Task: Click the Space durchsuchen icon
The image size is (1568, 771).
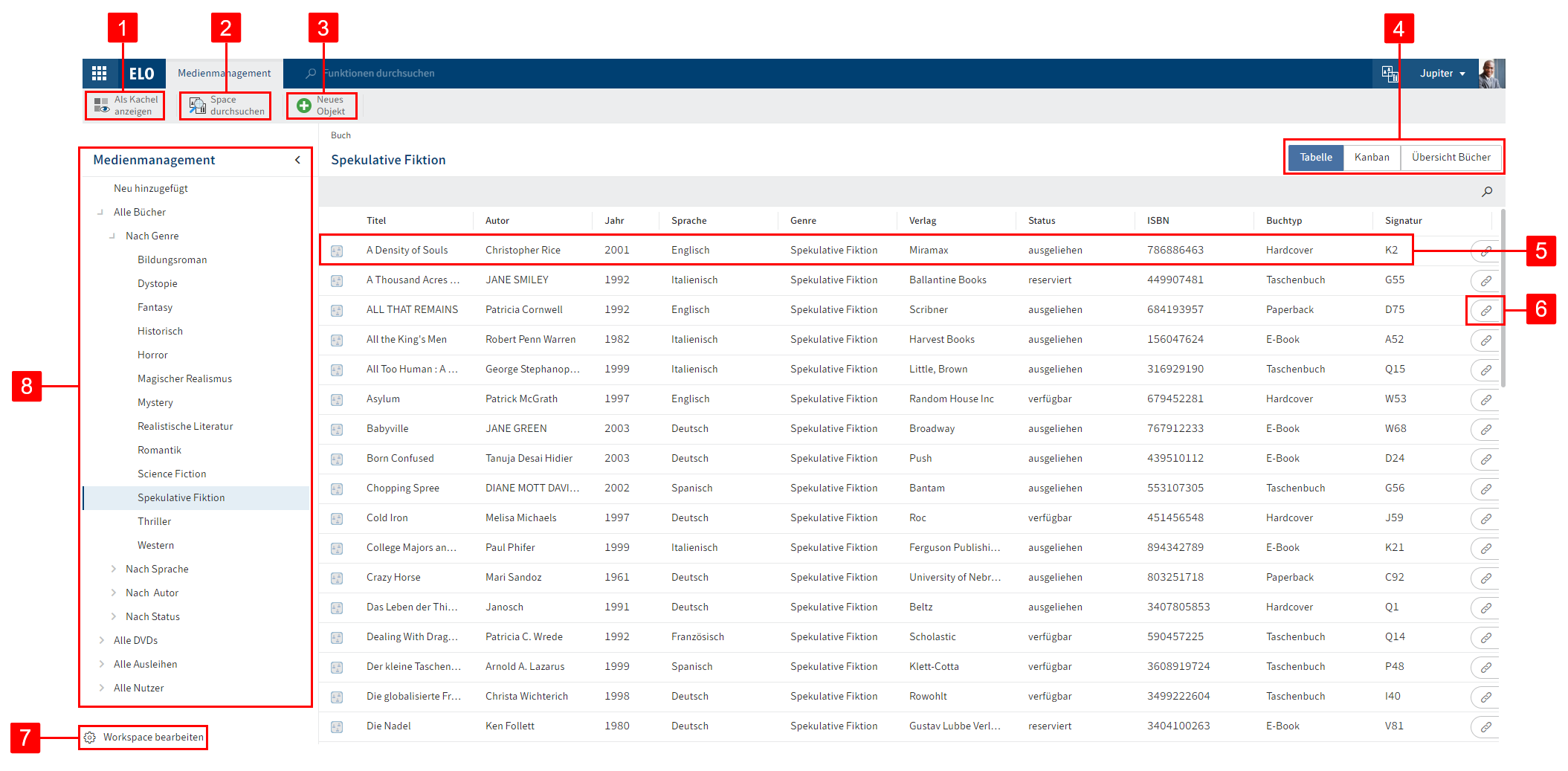Action: coord(197,105)
